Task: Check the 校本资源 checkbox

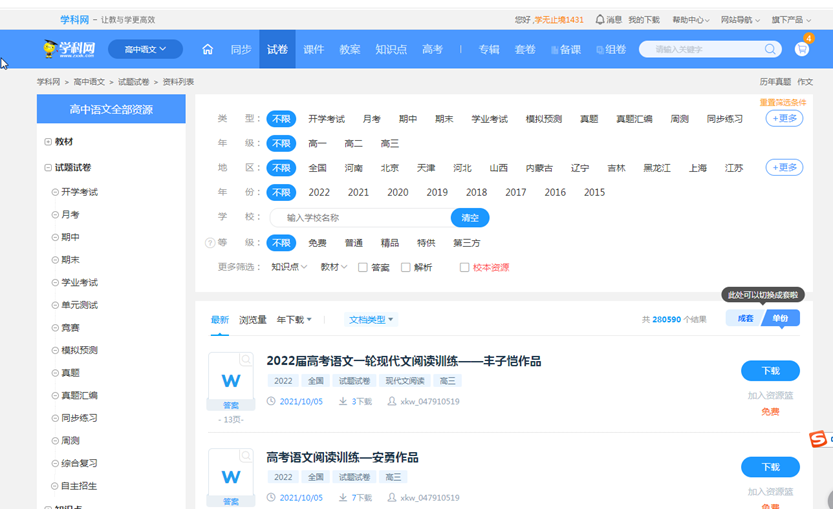Action: point(464,267)
